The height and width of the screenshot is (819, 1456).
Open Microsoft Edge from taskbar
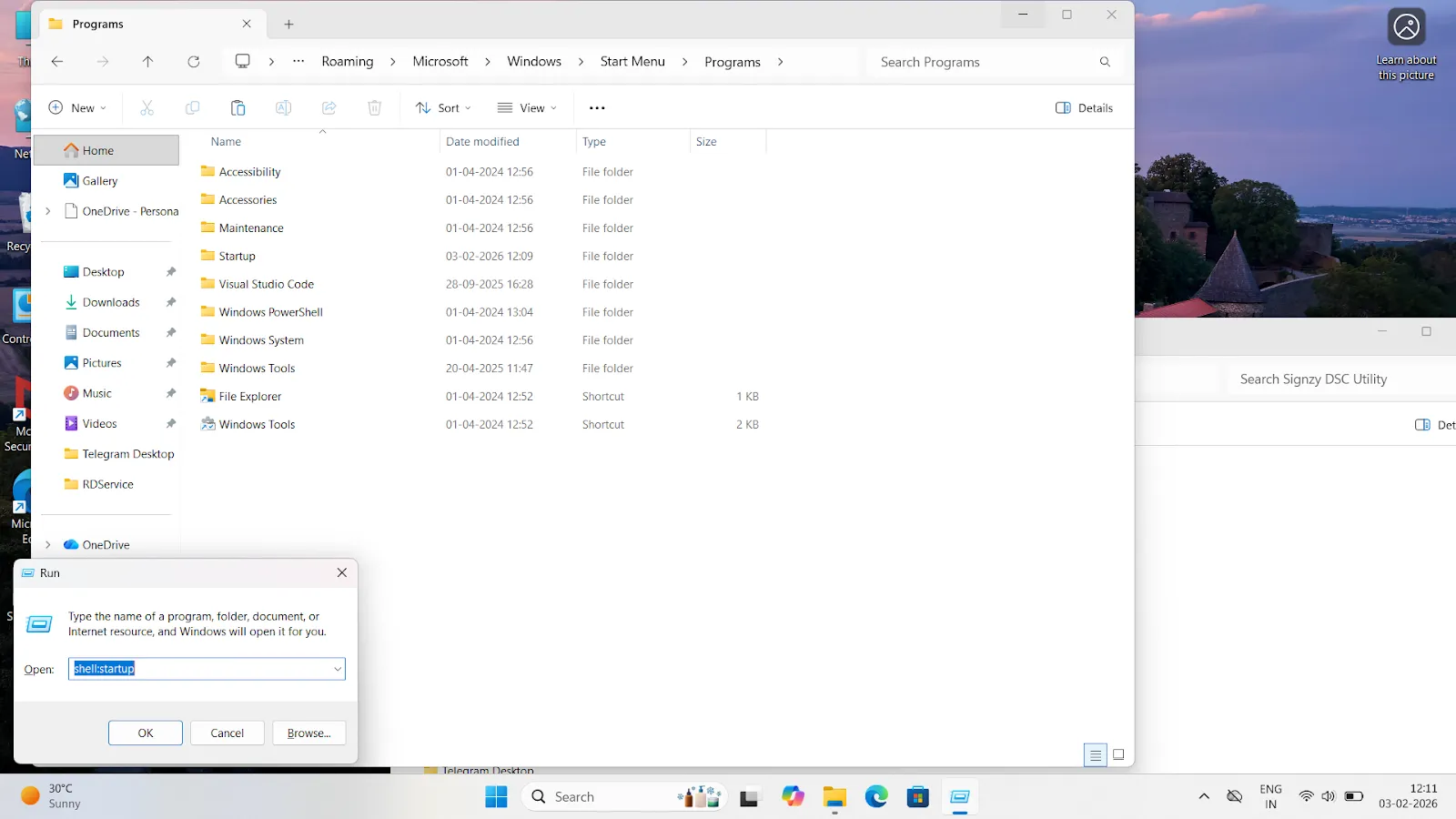876,797
